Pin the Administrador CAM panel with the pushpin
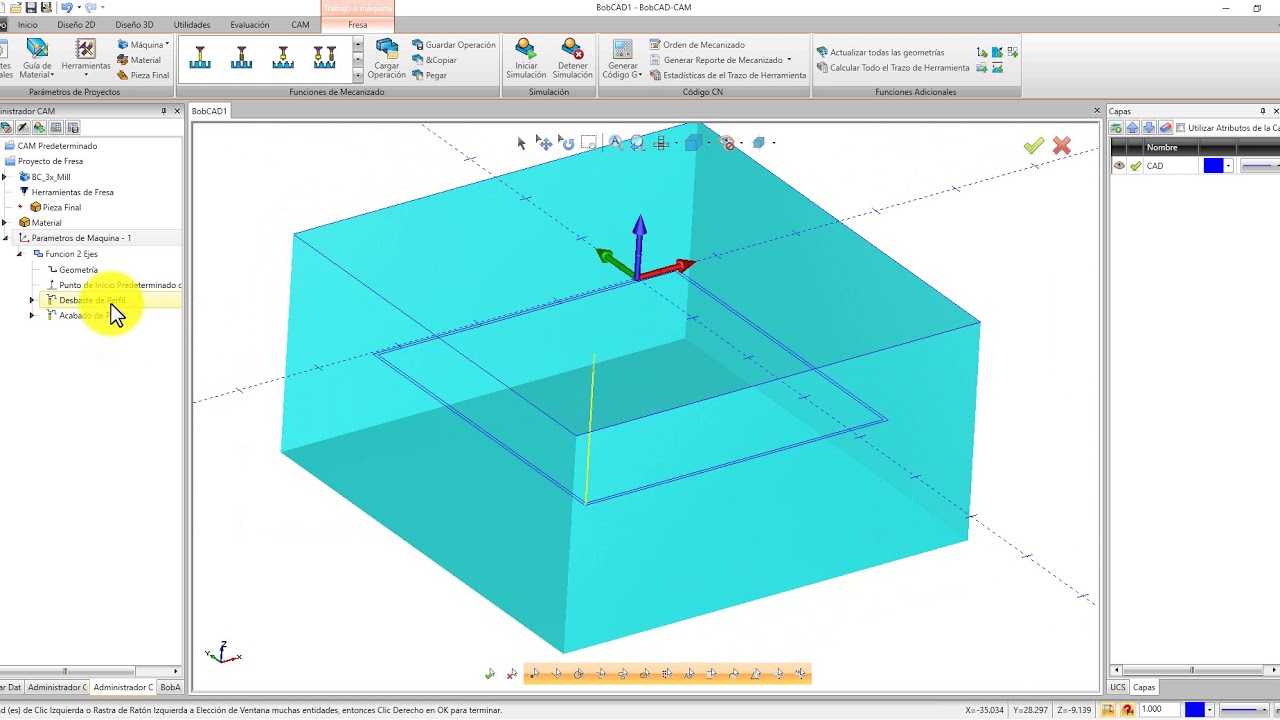 click(x=164, y=111)
